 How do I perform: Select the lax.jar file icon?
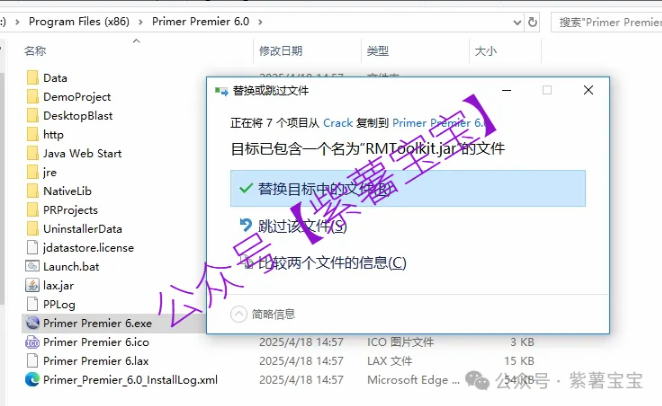[x=31, y=285]
